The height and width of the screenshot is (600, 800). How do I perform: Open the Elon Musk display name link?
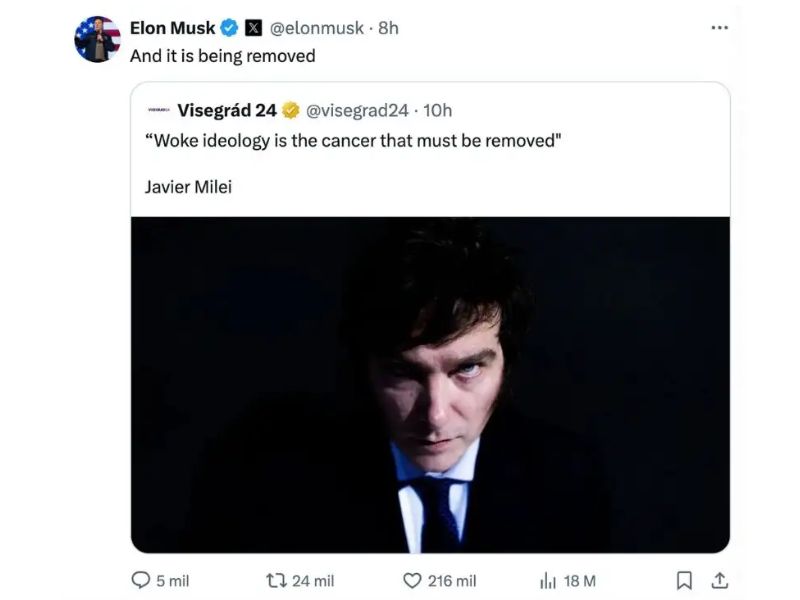click(172, 28)
